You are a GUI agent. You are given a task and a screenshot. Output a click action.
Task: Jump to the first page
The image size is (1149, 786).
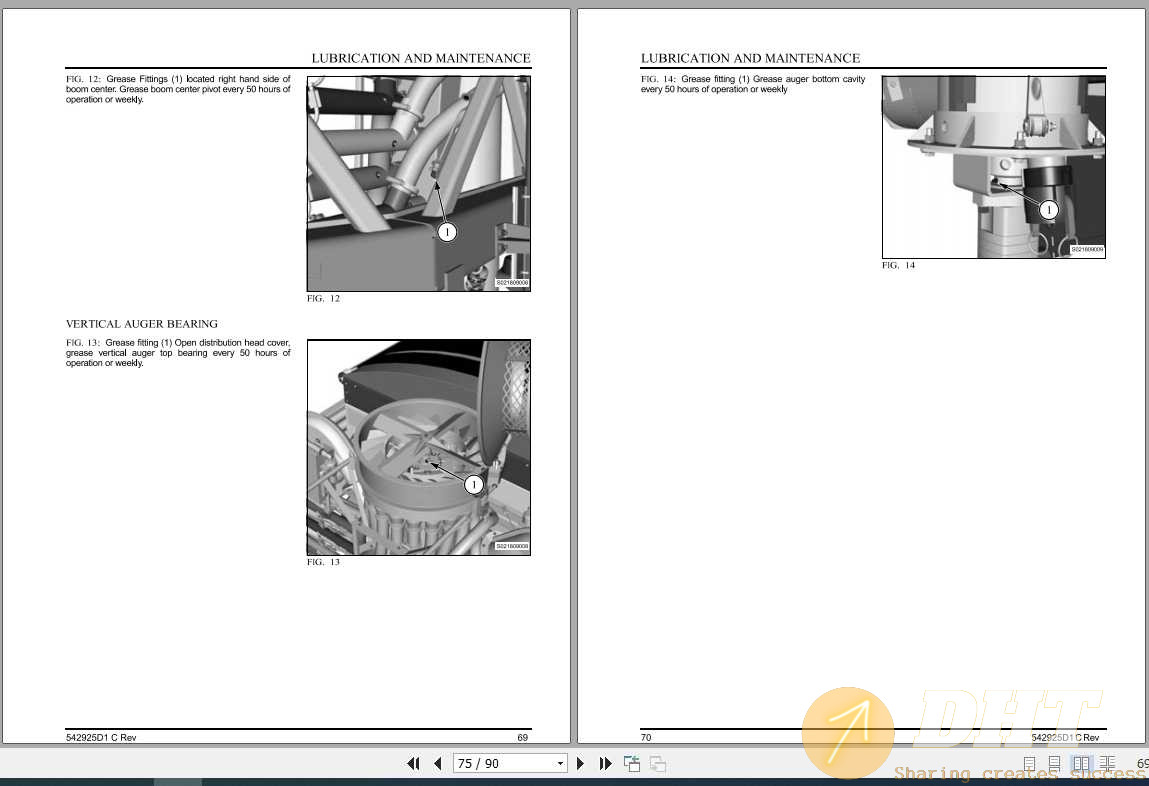point(413,763)
